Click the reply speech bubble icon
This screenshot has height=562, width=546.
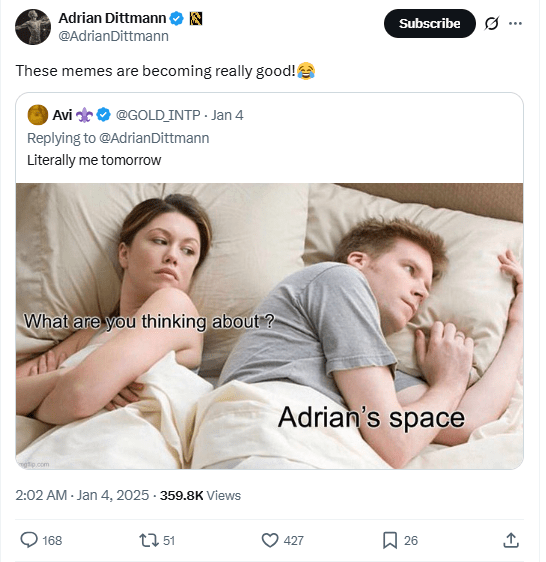(29, 540)
